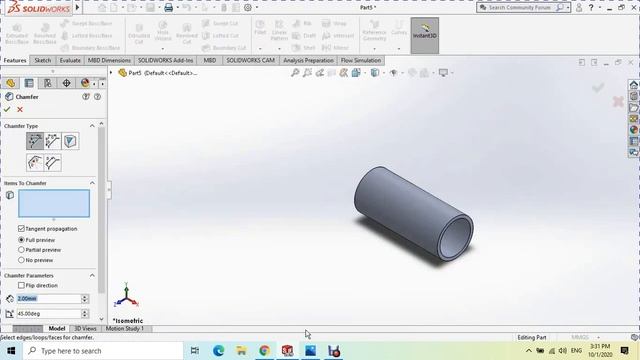This screenshot has height=360, width=640.
Task: Open DisplayManager tab
Action: (x=85, y=83)
